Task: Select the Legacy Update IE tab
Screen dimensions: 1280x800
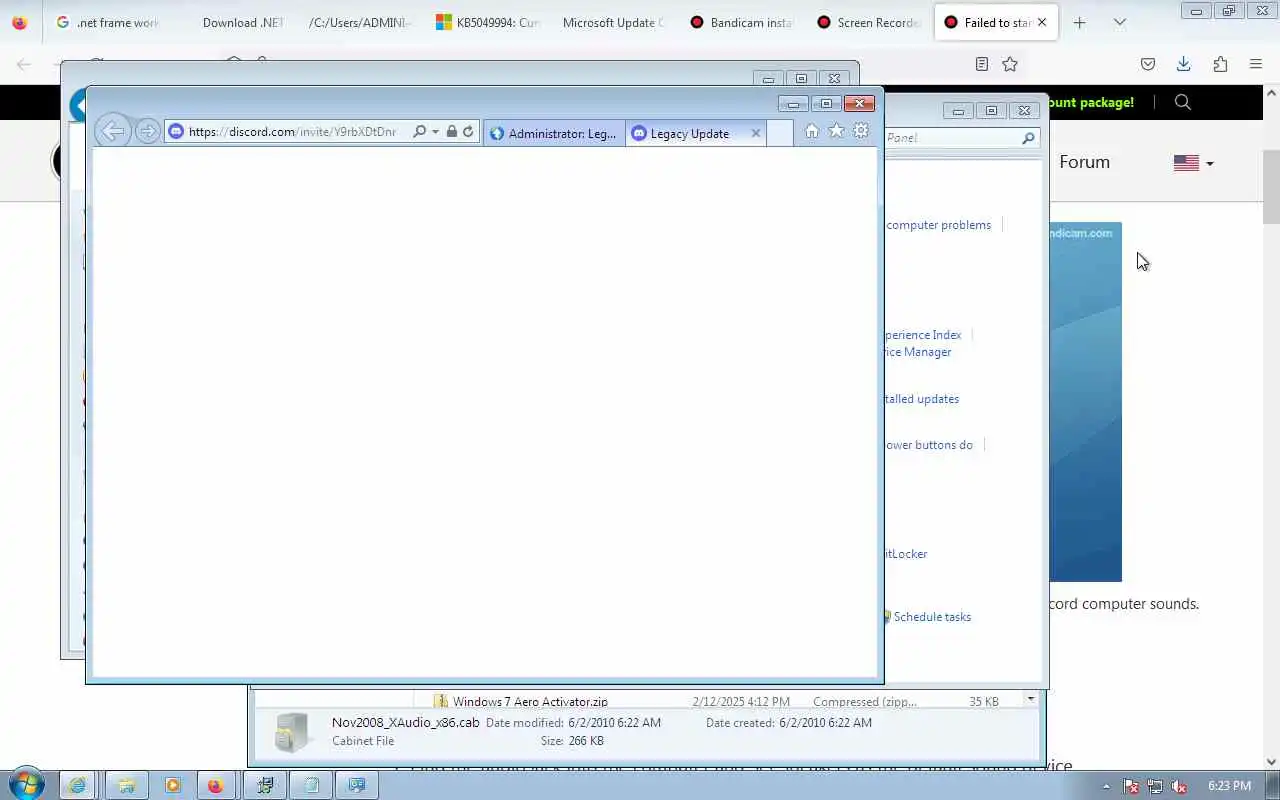Action: 689,133
